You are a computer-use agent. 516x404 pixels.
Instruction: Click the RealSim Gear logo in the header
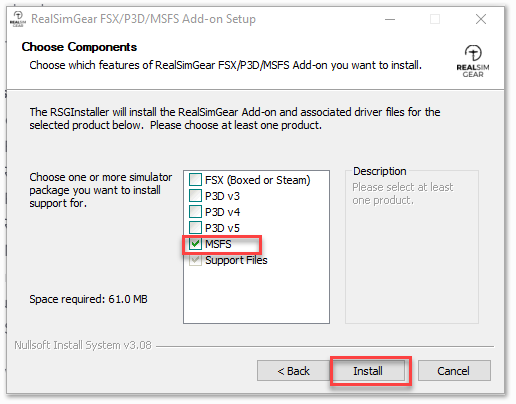click(473, 61)
